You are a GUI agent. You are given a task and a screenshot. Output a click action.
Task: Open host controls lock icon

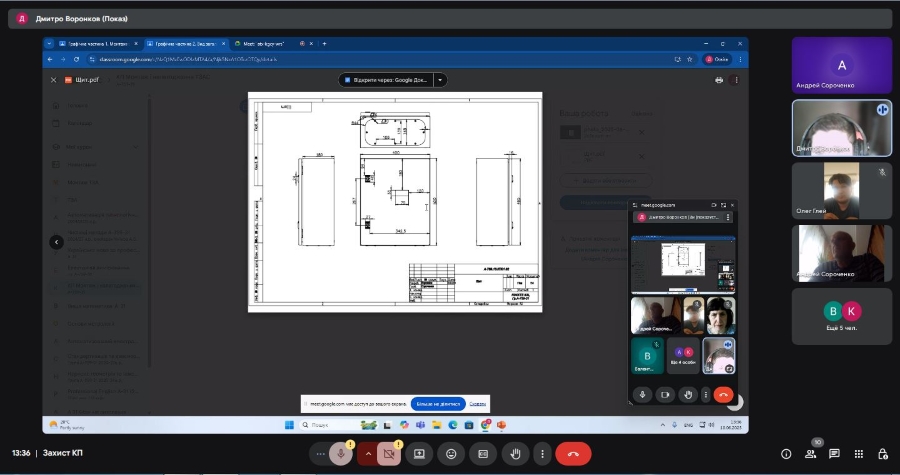point(882,454)
